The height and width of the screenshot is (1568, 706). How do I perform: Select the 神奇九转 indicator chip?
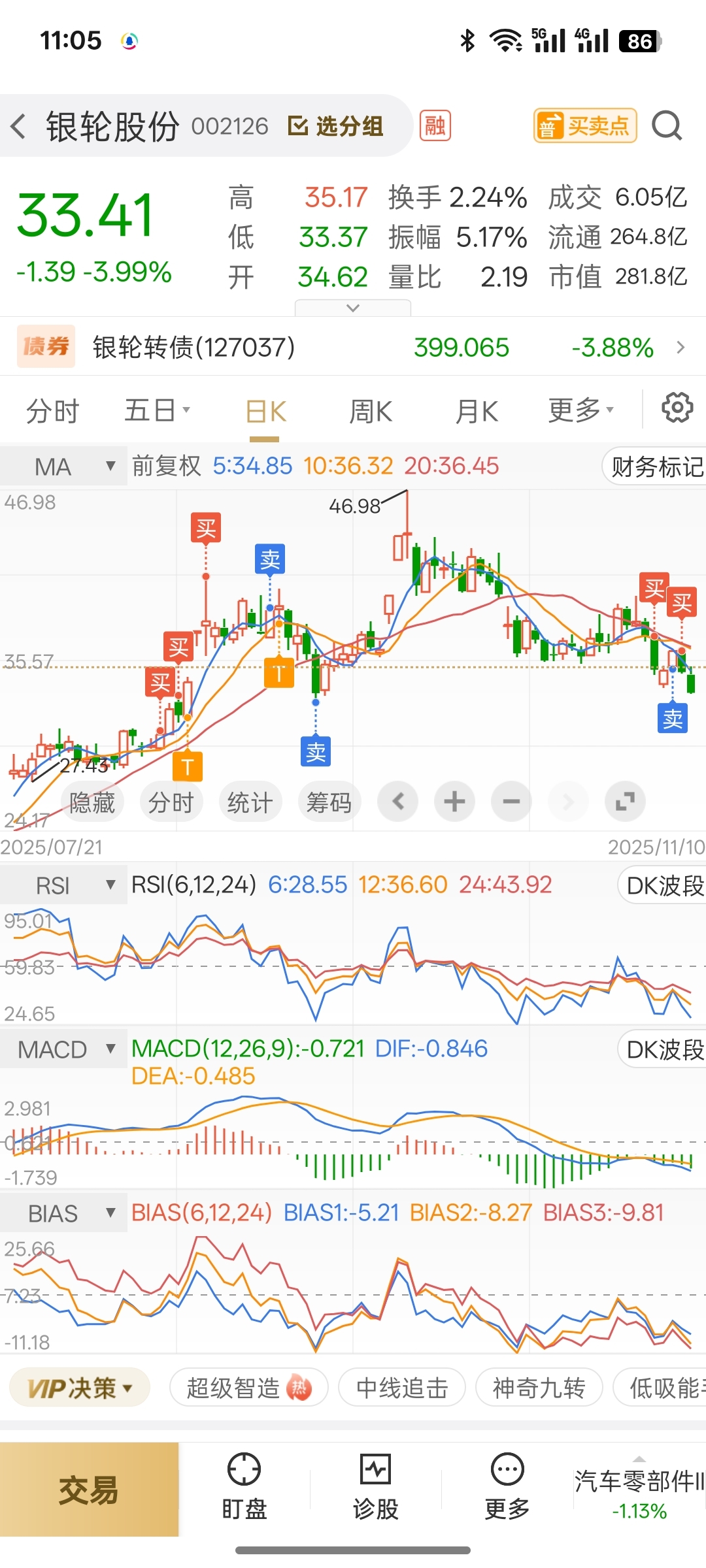point(539,1388)
